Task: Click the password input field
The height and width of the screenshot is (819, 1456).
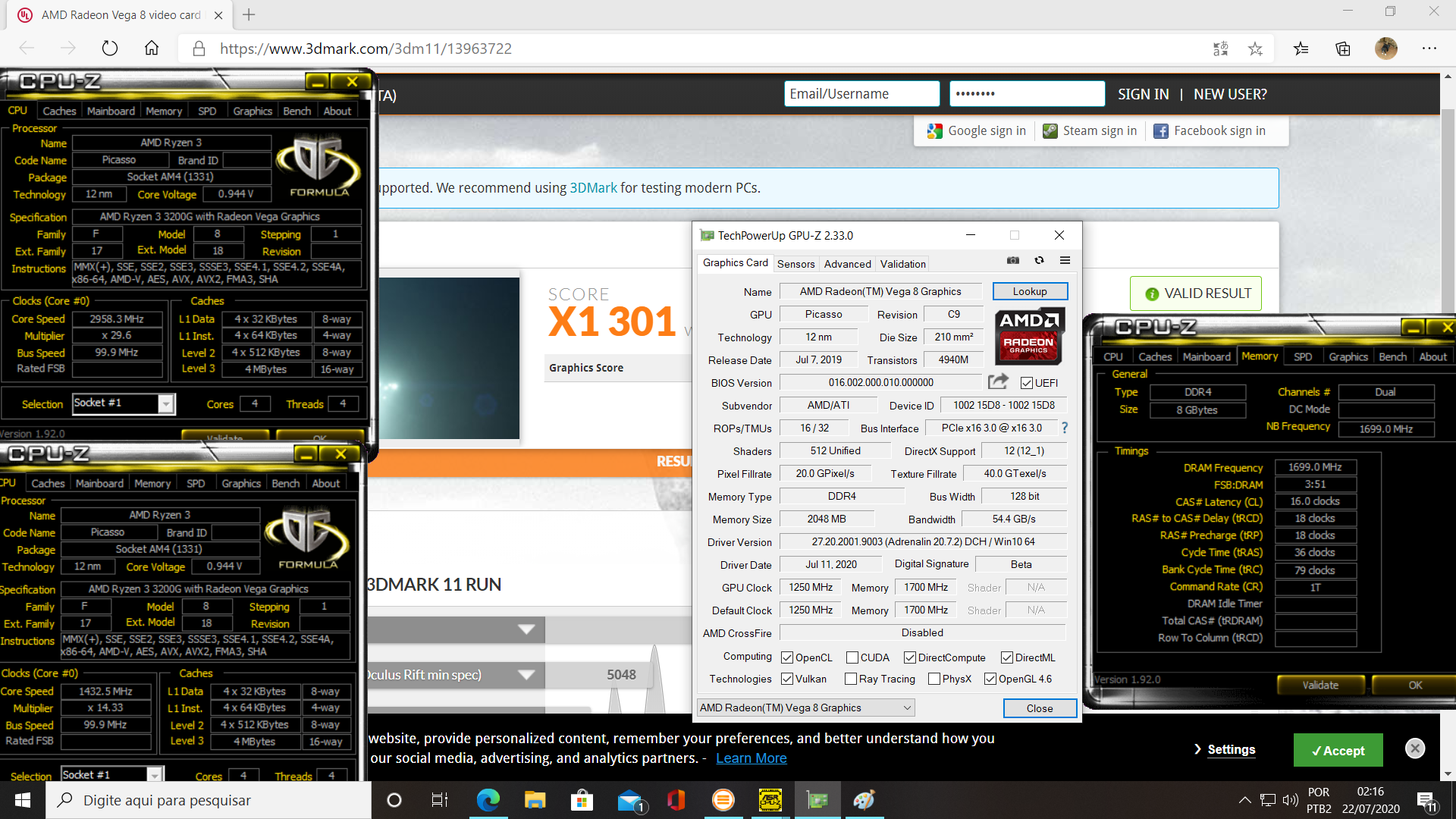Action: pos(1027,94)
